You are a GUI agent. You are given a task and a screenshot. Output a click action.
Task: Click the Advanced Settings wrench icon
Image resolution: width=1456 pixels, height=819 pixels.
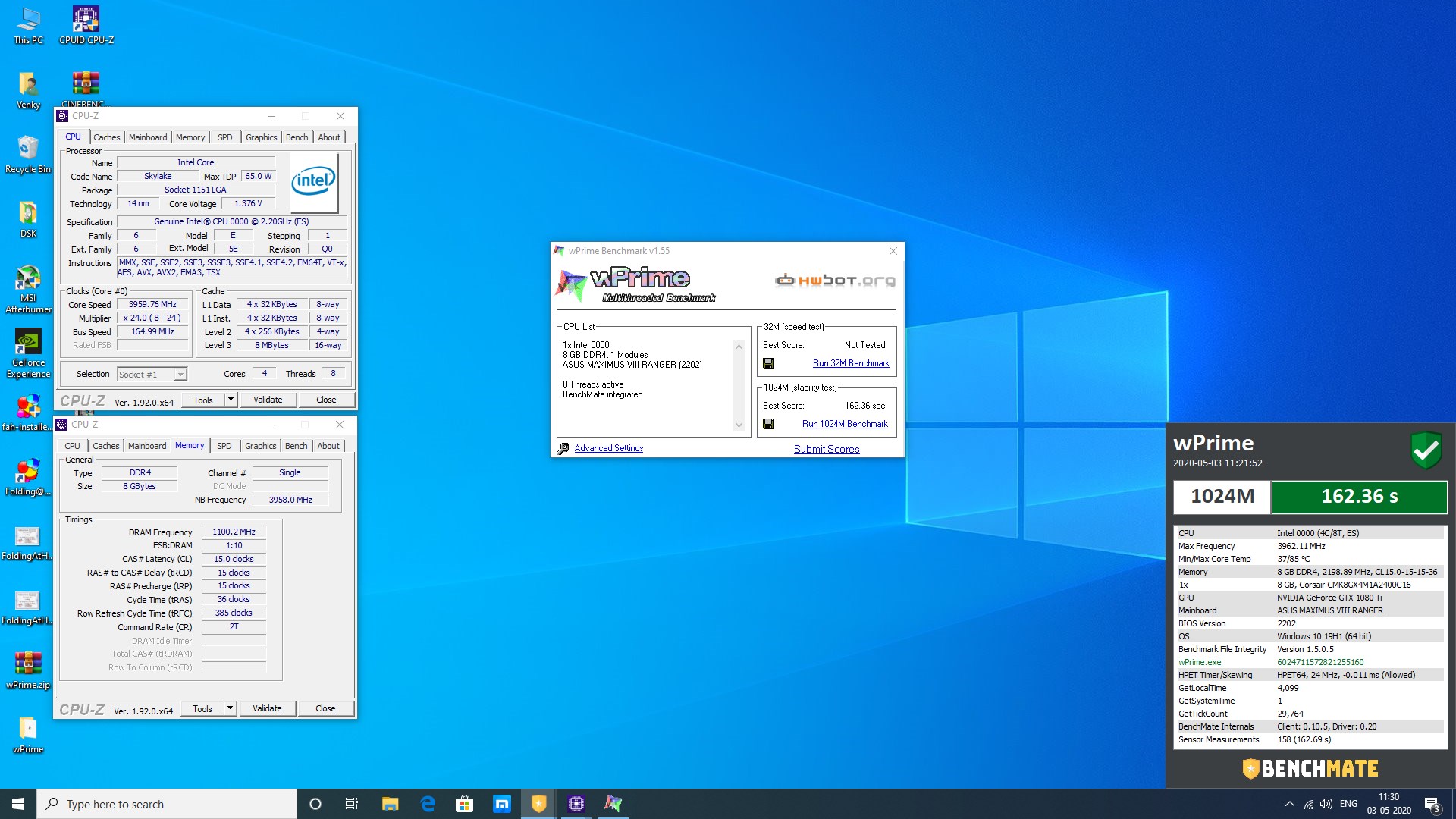click(x=563, y=449)
